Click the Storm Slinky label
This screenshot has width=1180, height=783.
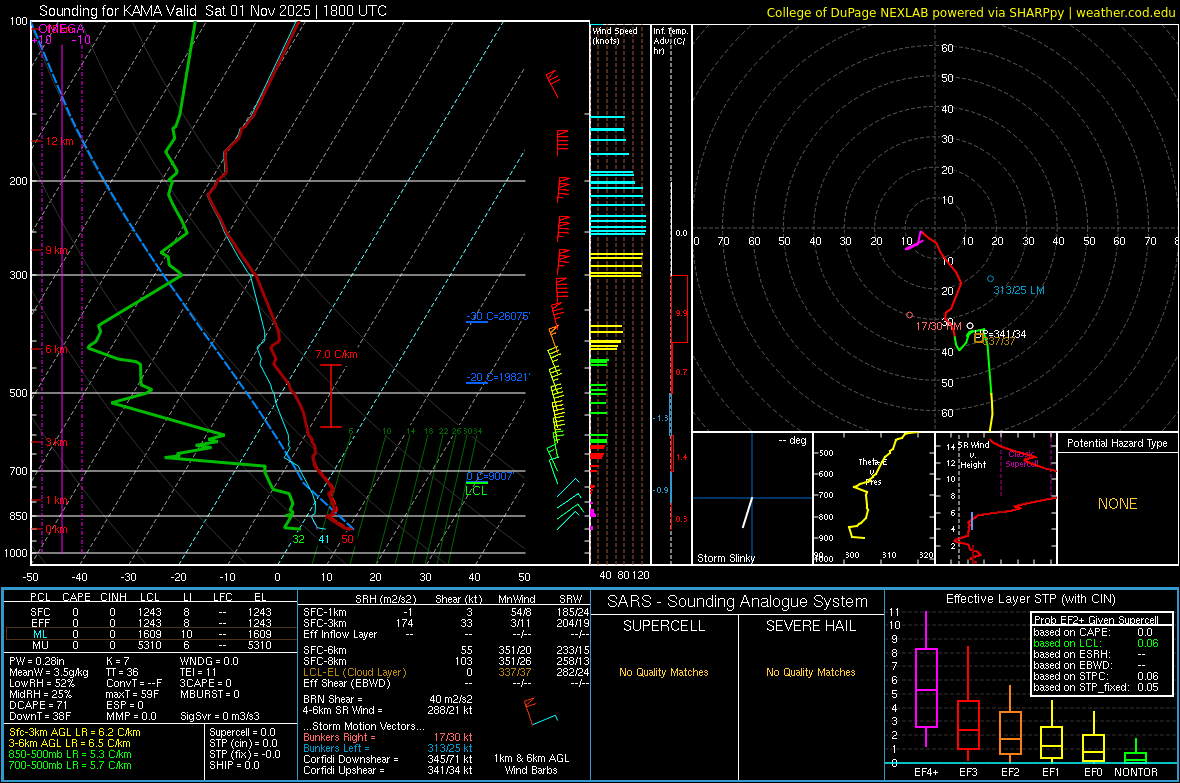tap(726, 558)
